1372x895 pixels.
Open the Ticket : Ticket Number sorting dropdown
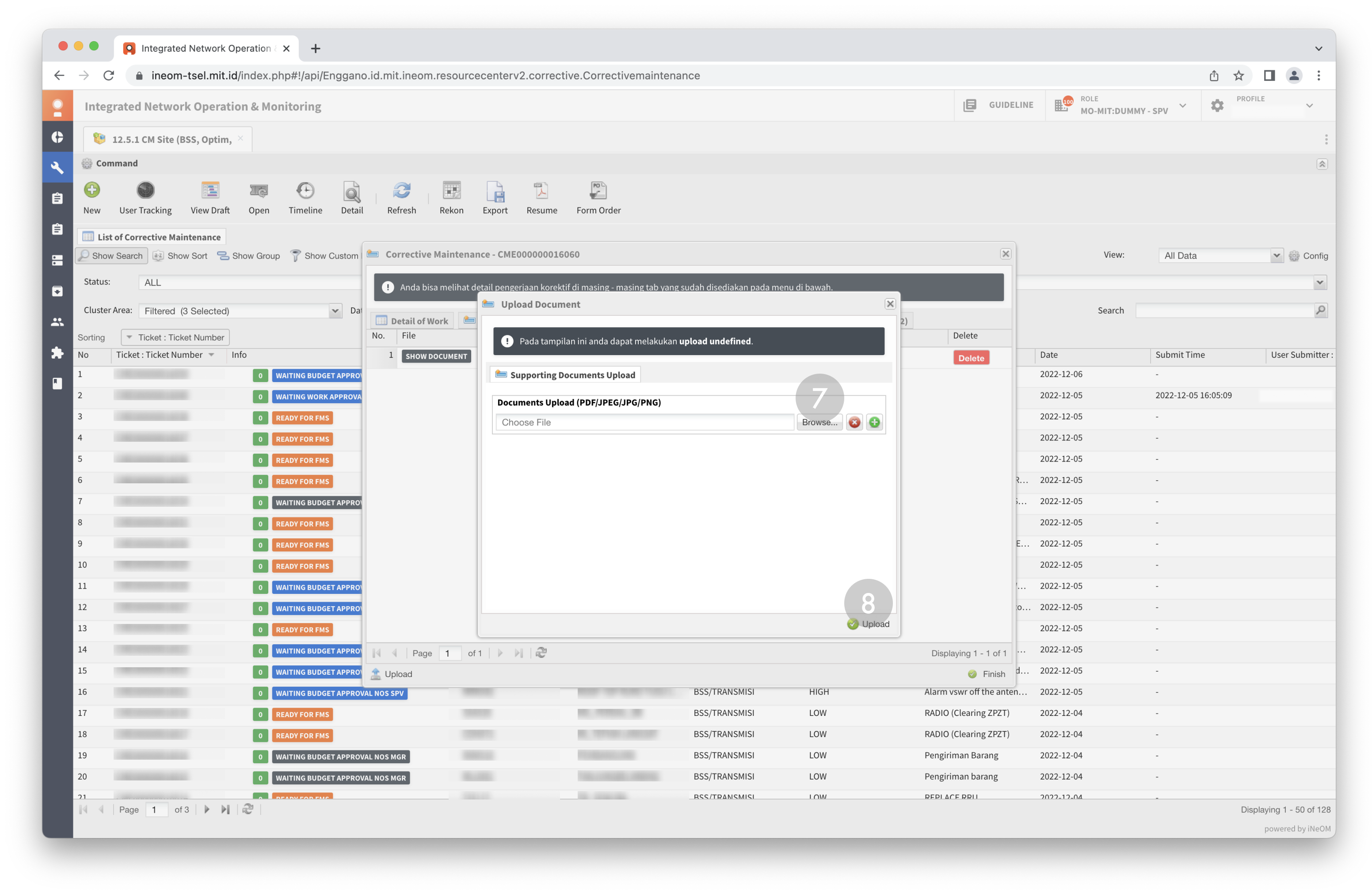coord(175,337)
